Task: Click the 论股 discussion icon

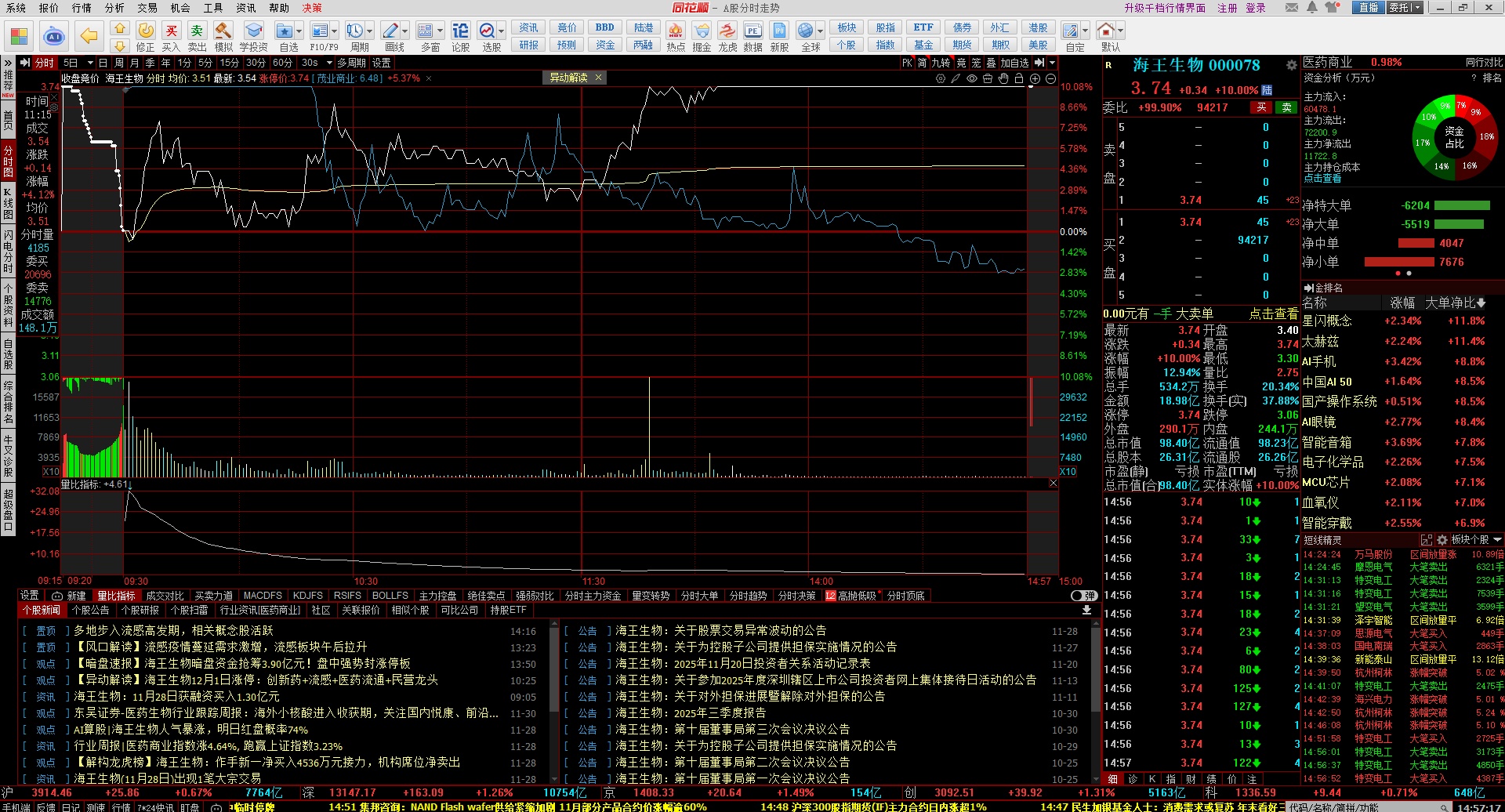Action: (x=460, y=36)
